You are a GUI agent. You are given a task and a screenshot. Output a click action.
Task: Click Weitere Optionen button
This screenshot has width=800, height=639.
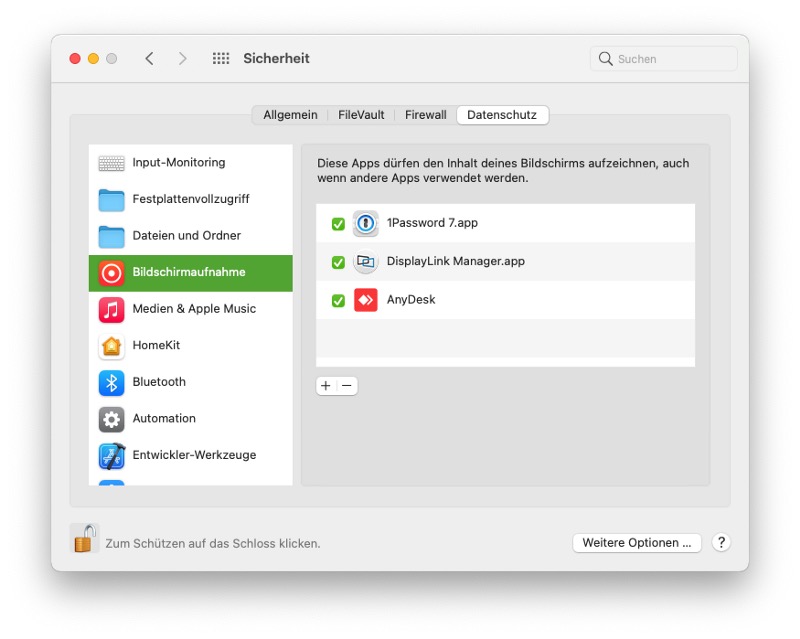pos(636,543)
